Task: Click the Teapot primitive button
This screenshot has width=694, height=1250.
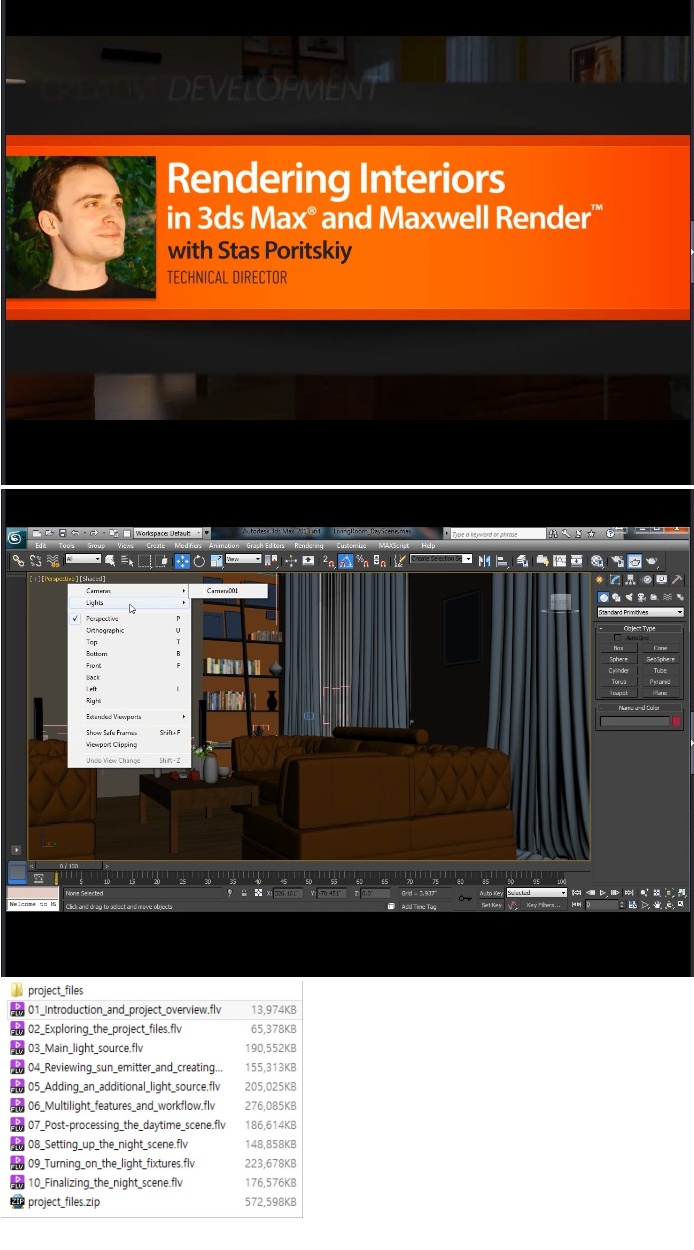Action: 619,693
